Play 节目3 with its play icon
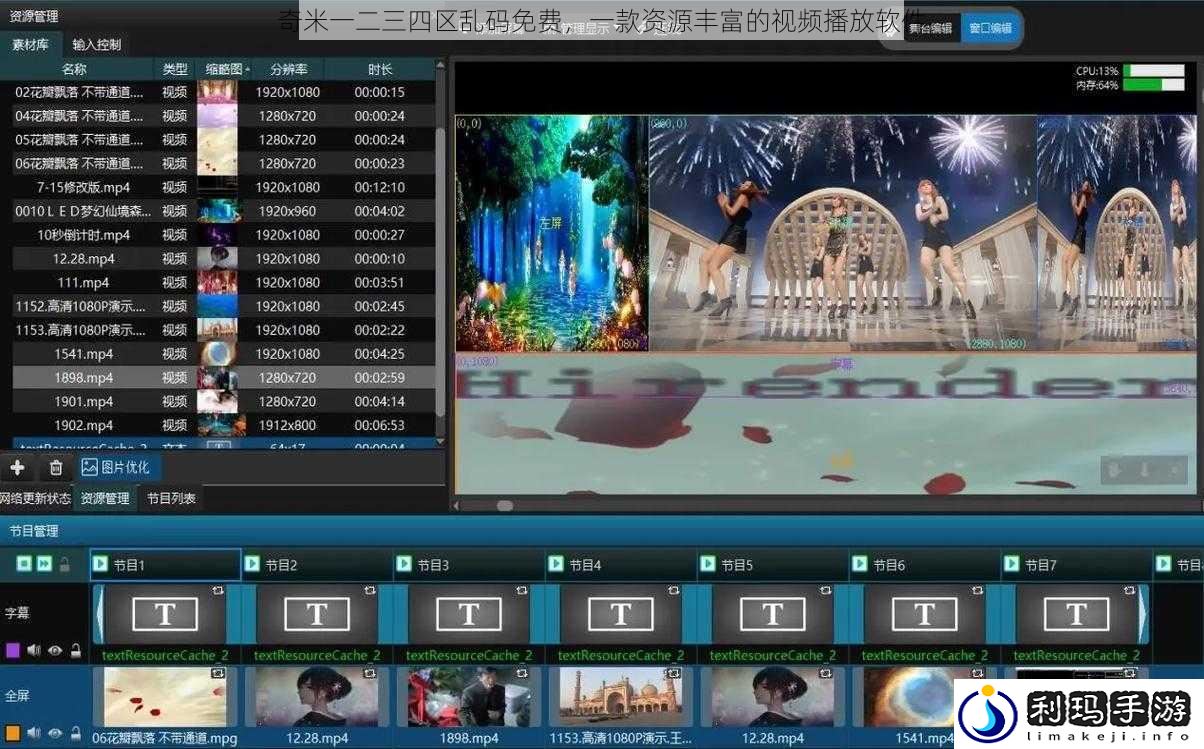 (404, 565)
